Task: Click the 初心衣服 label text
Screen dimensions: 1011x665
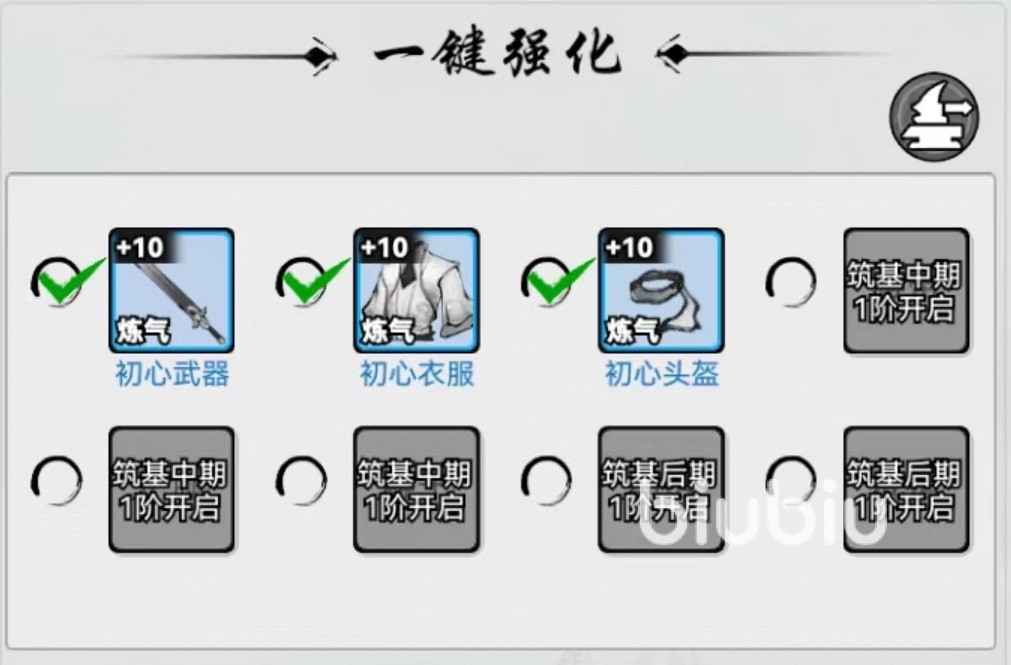Action: (417, 374)
